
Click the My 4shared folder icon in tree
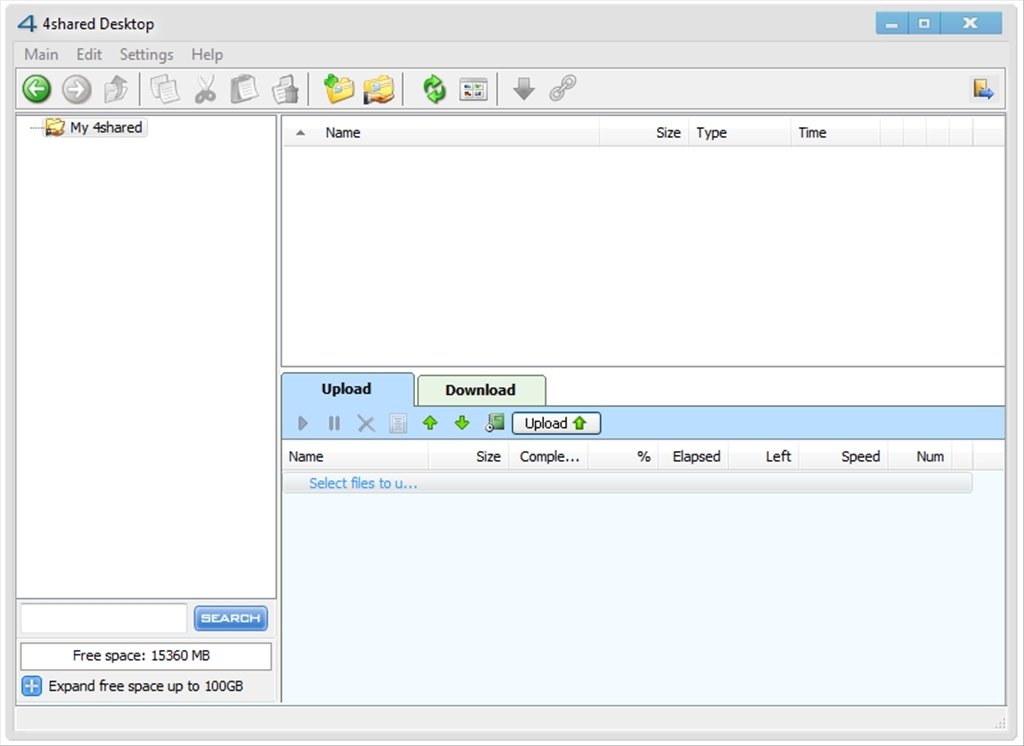(x=55, y=127)
